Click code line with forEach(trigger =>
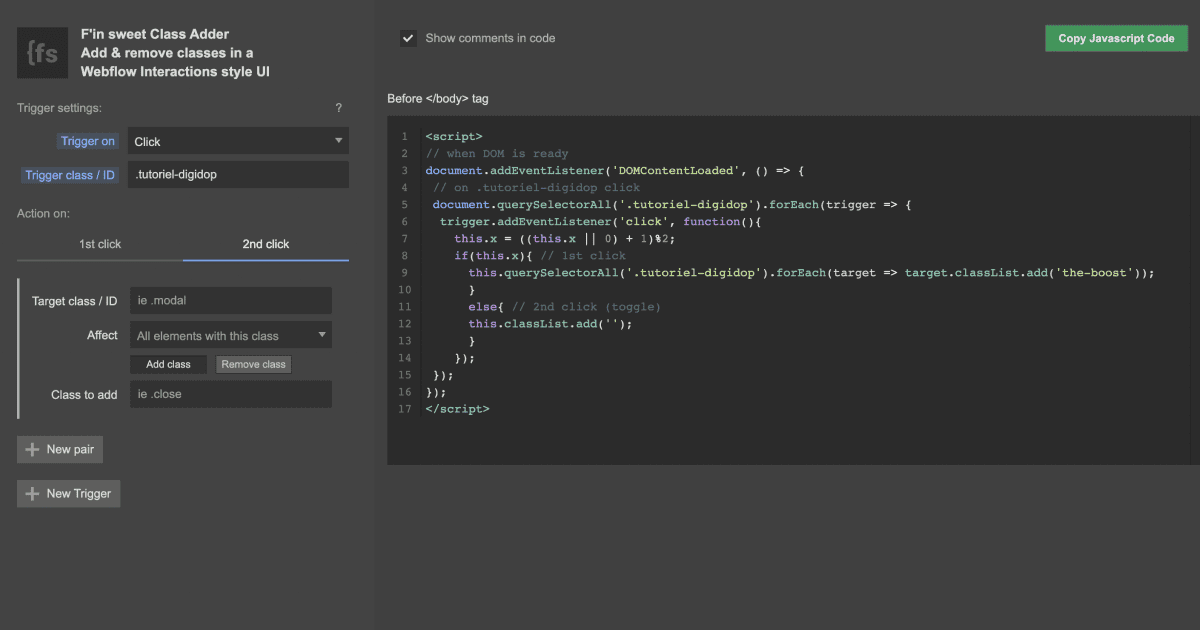The image size is (1200, 630). click(x=672, y=204)
